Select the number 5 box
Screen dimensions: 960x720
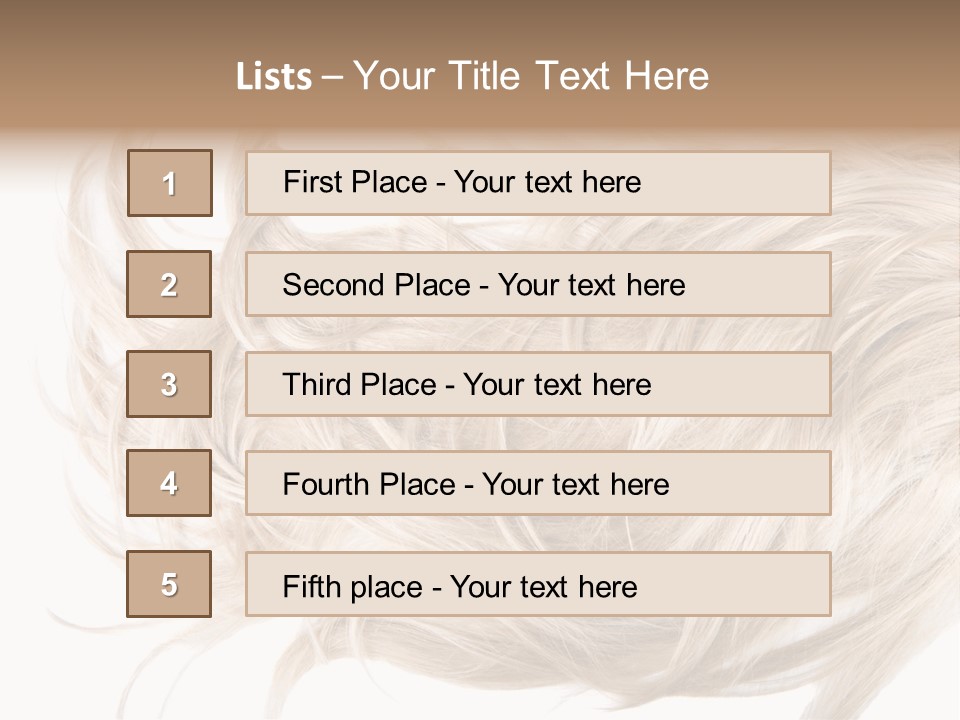coord(169,583)
